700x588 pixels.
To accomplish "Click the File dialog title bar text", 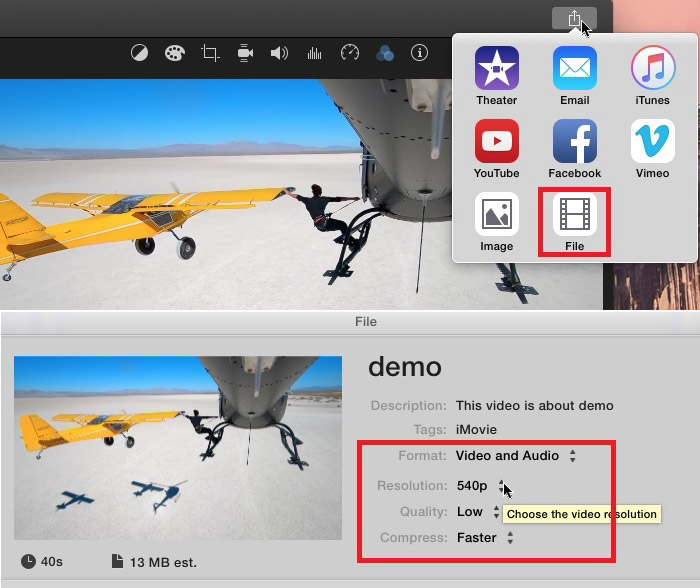I will click(x=366, y=321).
